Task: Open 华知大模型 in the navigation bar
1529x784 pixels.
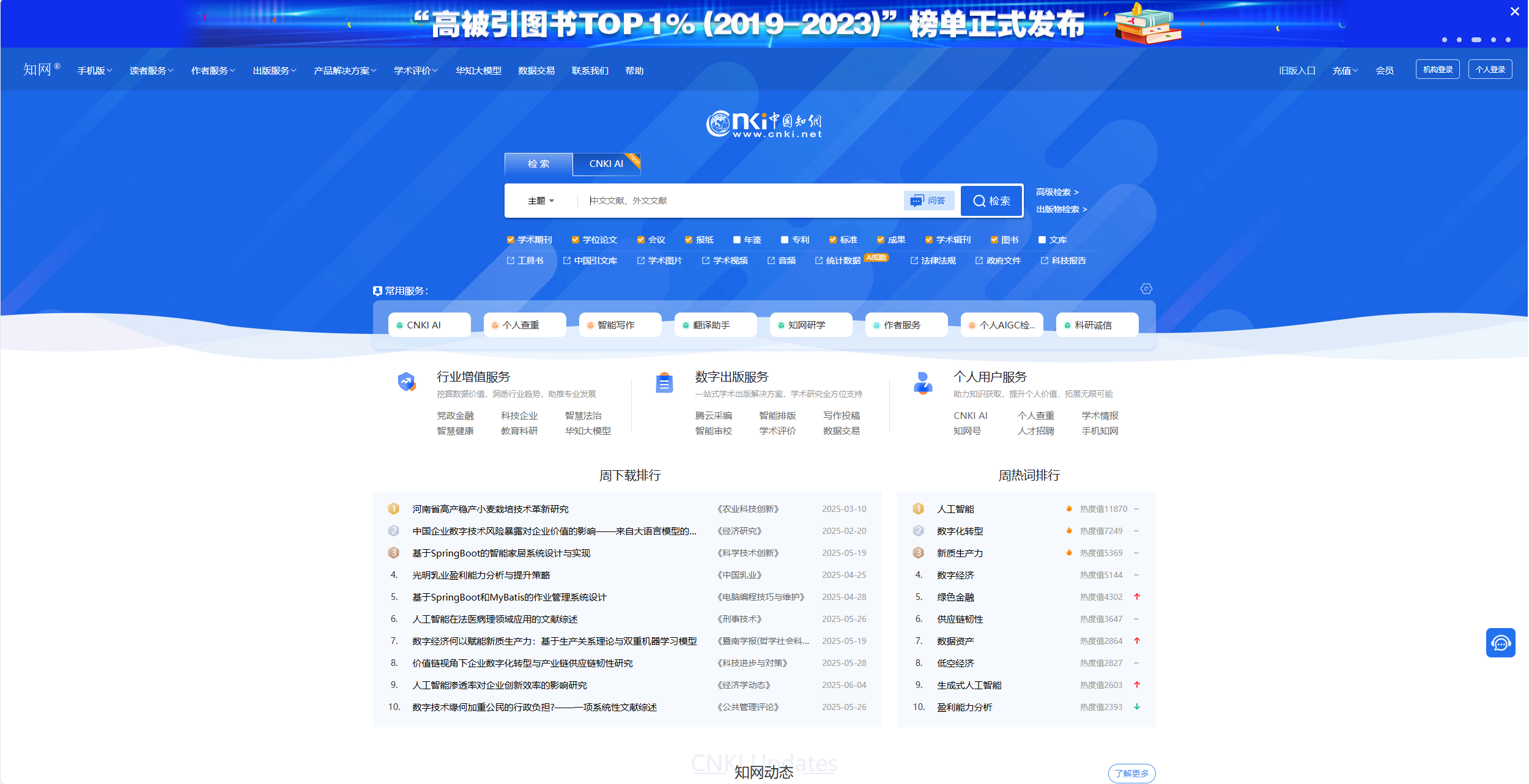Action: tap(478, 71)
